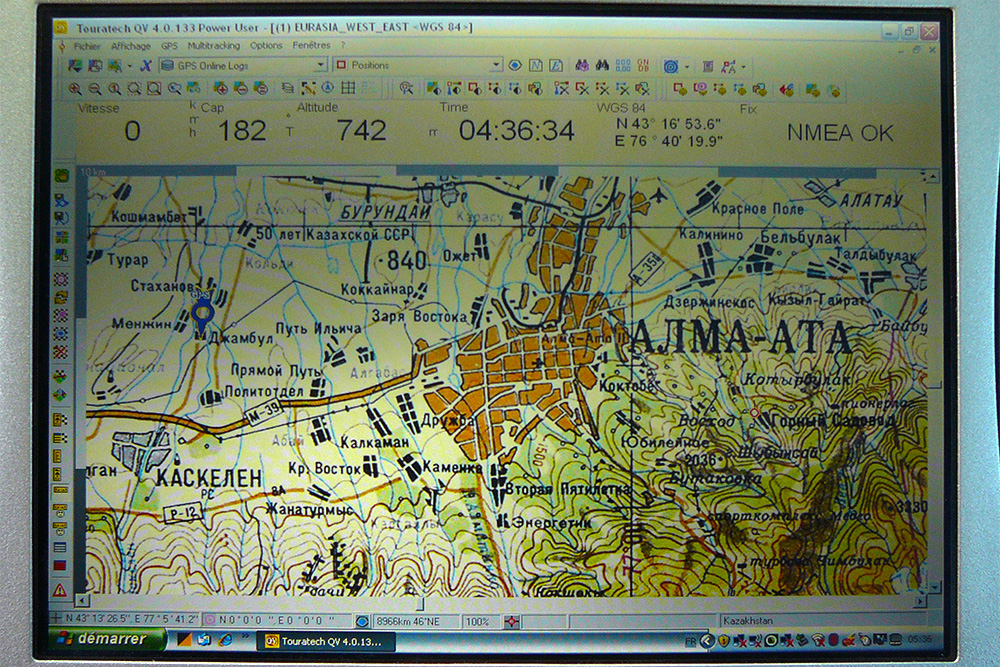The height and width of the screenshot is (667, 1000).
Task: Open the GPS menu
Action: (169, 46)
